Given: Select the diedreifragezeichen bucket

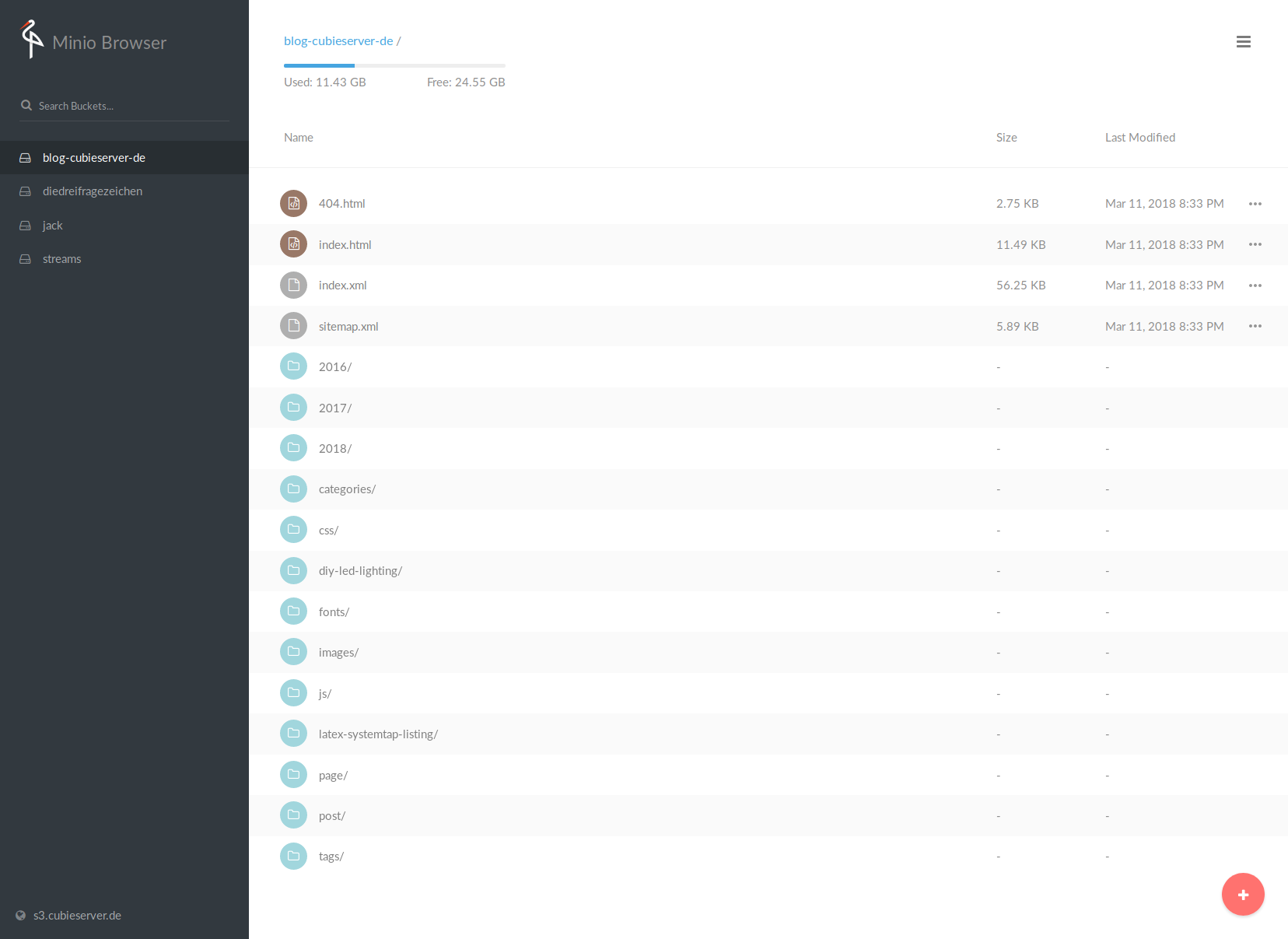Looking at the screenshot, I should point(92,191).
